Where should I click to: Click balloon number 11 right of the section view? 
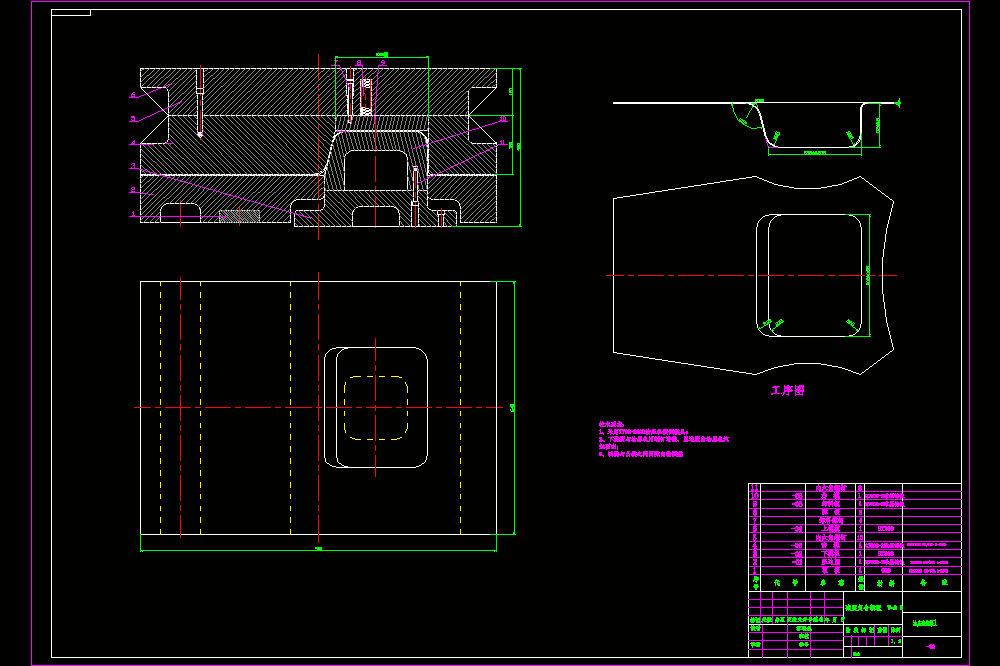pos(503,144)
